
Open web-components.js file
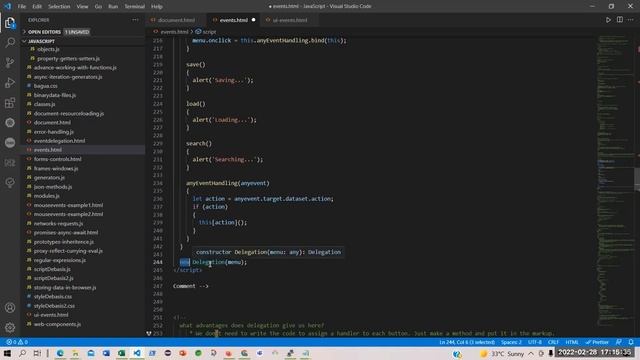point(57,324)
